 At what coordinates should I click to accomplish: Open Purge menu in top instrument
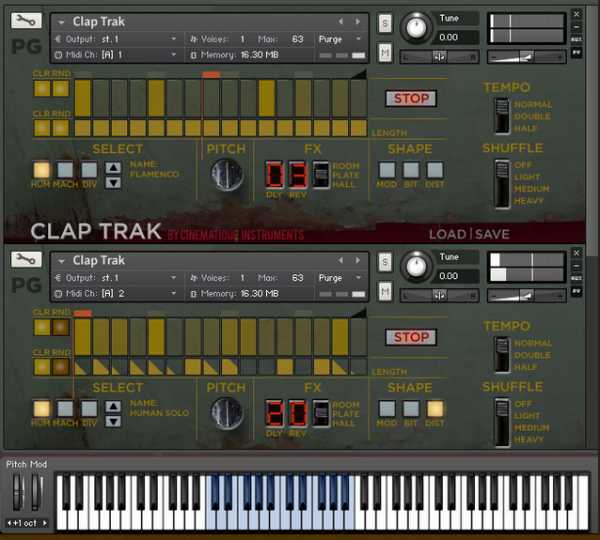pyautogui.click(x=340, y=39)
